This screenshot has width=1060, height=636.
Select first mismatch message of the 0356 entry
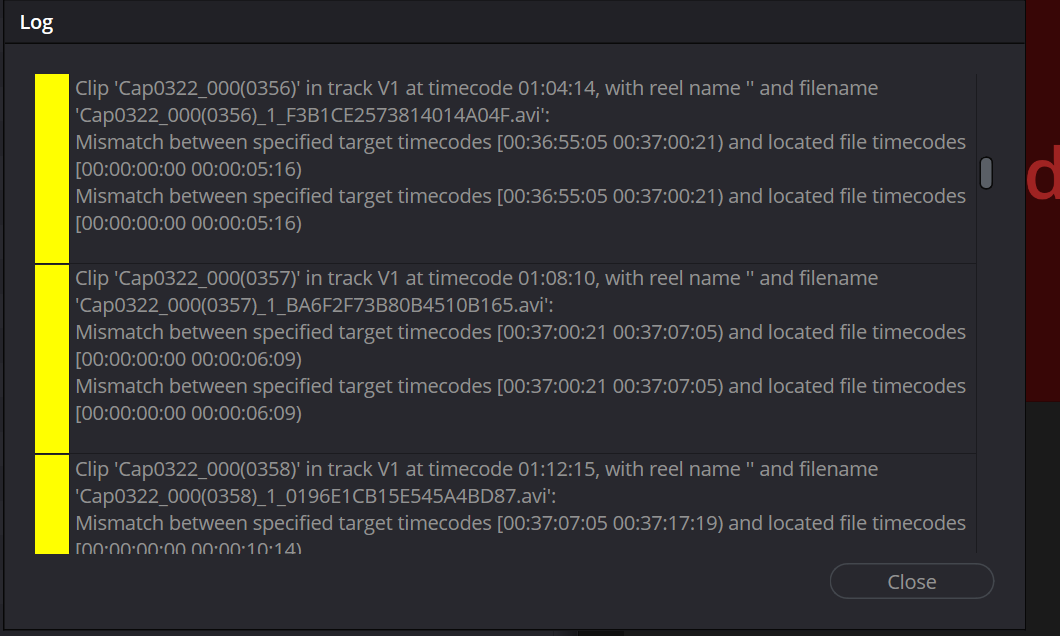[521, 155]
